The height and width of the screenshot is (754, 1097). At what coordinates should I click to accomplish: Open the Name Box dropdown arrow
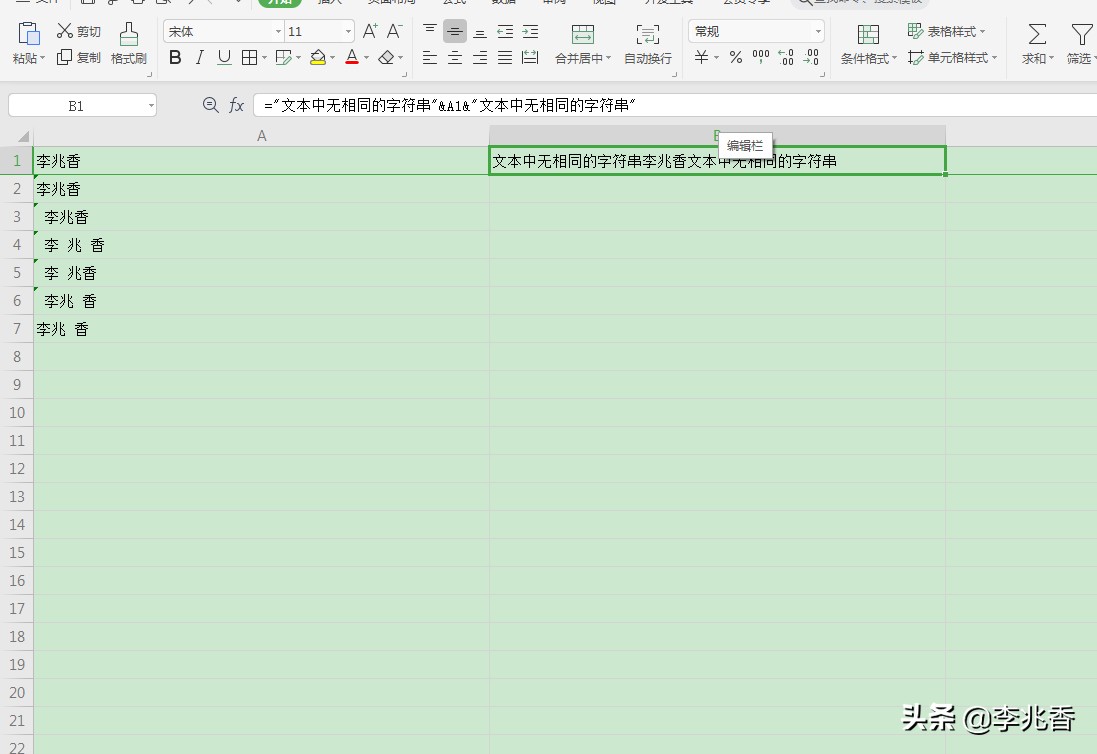(x=150, y=106)
